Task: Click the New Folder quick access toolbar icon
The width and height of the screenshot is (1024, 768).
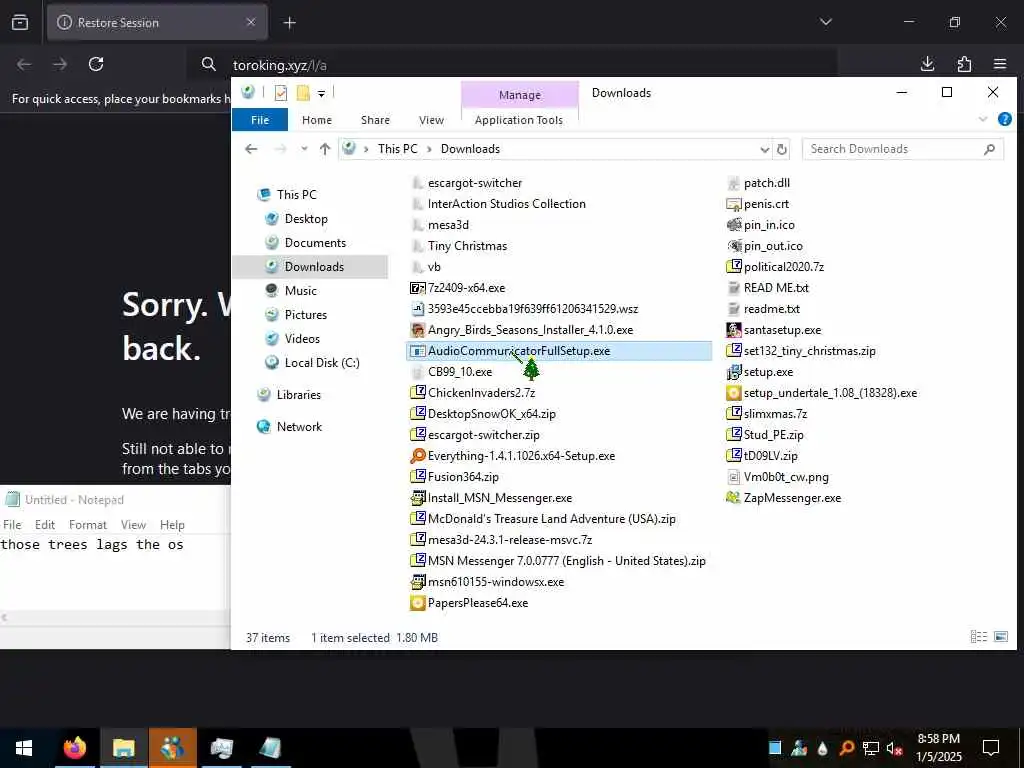Action: (x=303, y=93)
